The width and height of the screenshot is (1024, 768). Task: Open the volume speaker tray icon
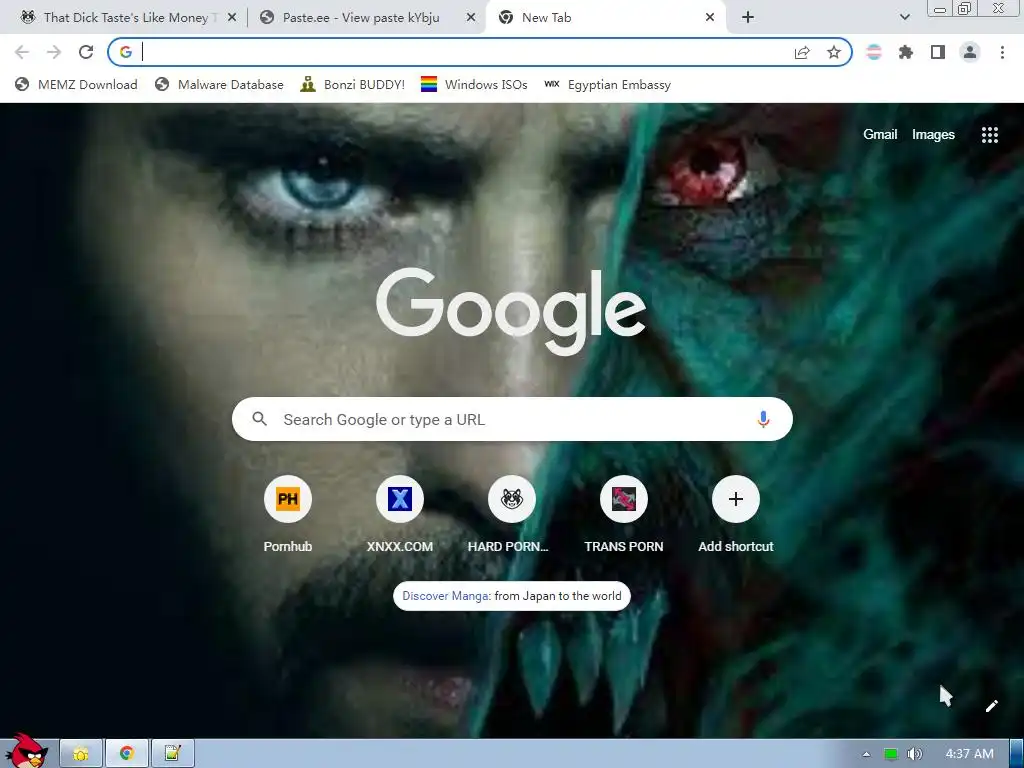pos(914,754)
